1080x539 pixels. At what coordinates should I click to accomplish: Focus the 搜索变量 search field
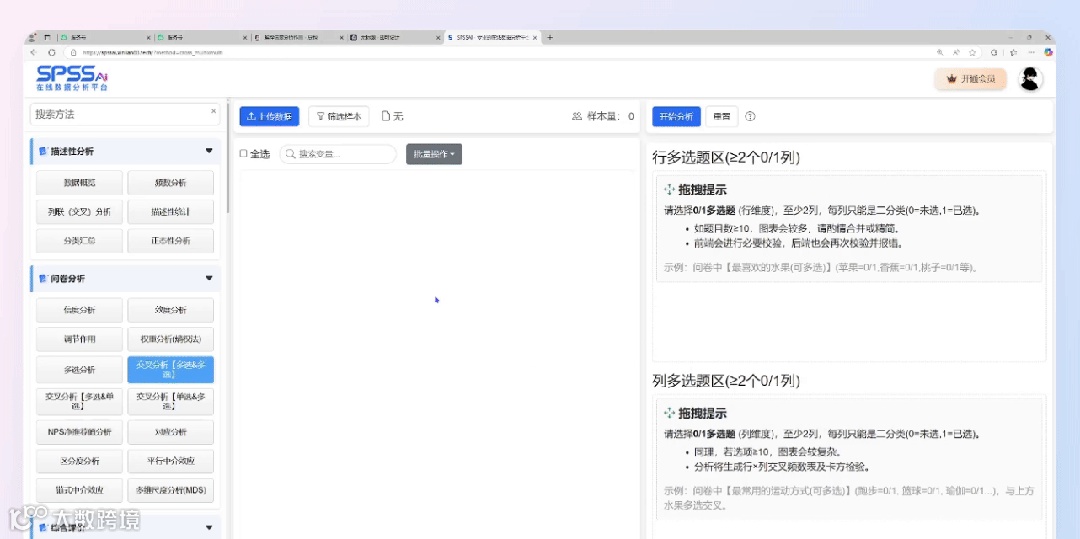point(338,154)
